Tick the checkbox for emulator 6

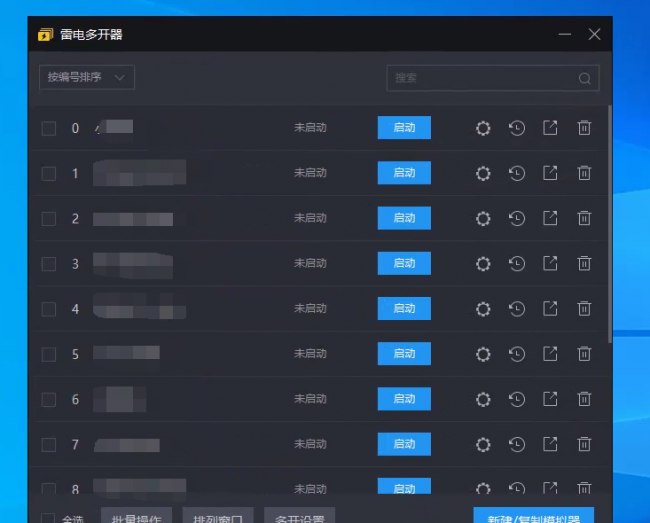pos(49,399)
